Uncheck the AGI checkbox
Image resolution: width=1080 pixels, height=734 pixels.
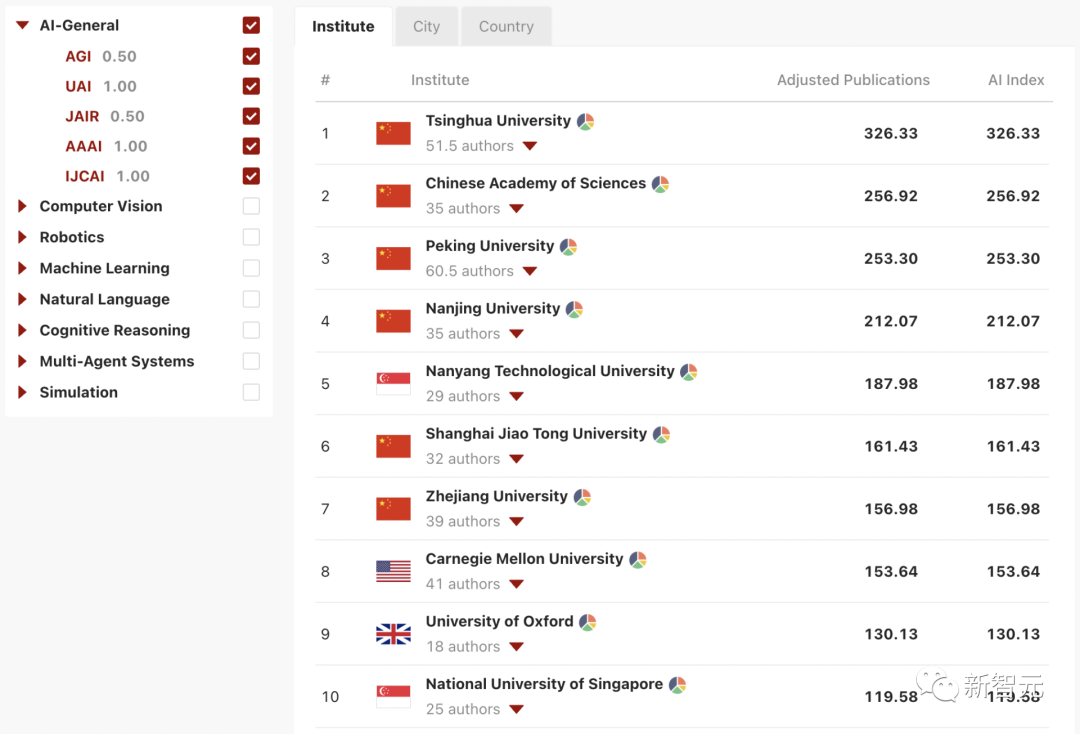click(250, 56)
